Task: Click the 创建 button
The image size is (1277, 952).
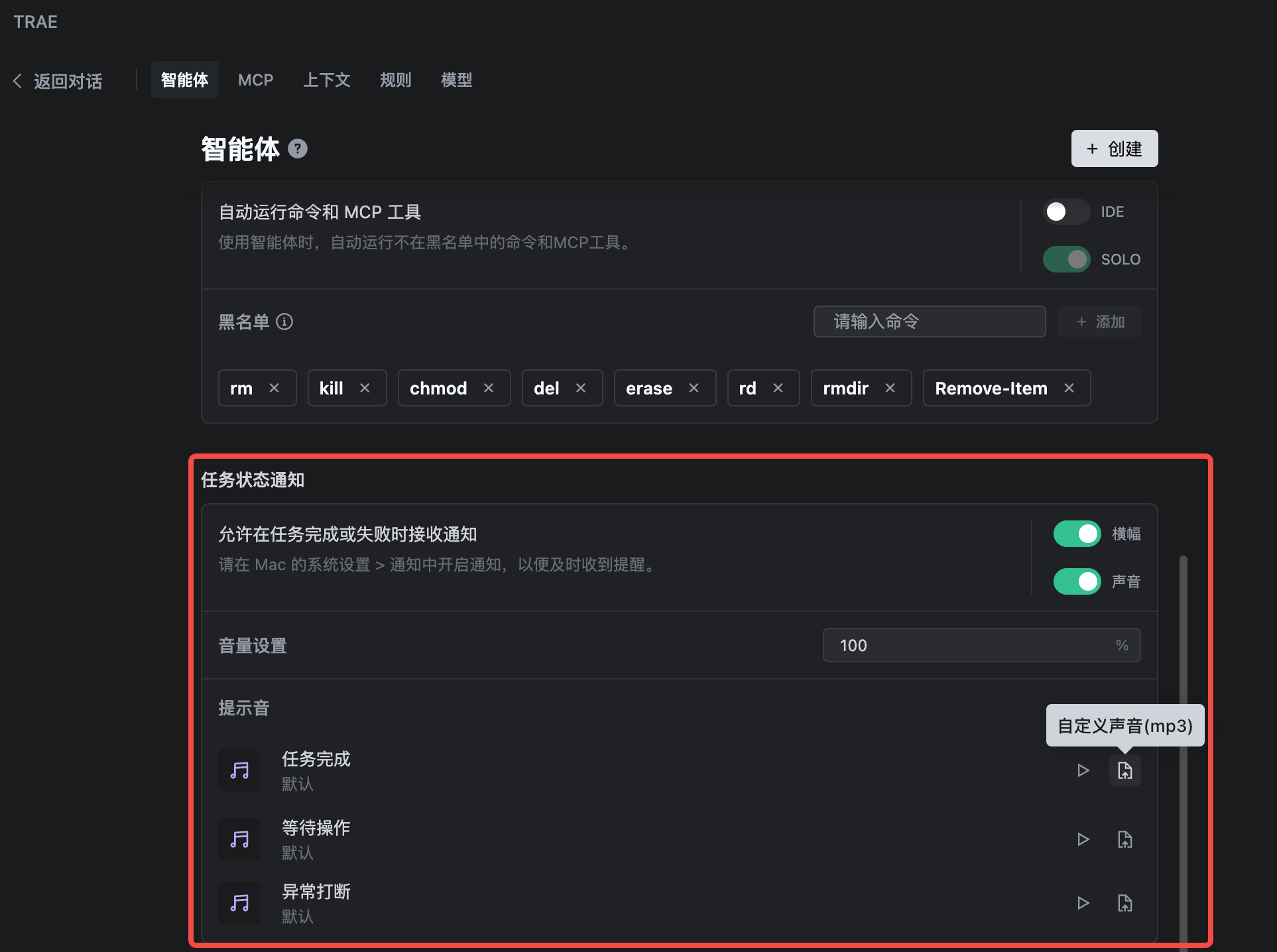Action: tap(1114, 149)
